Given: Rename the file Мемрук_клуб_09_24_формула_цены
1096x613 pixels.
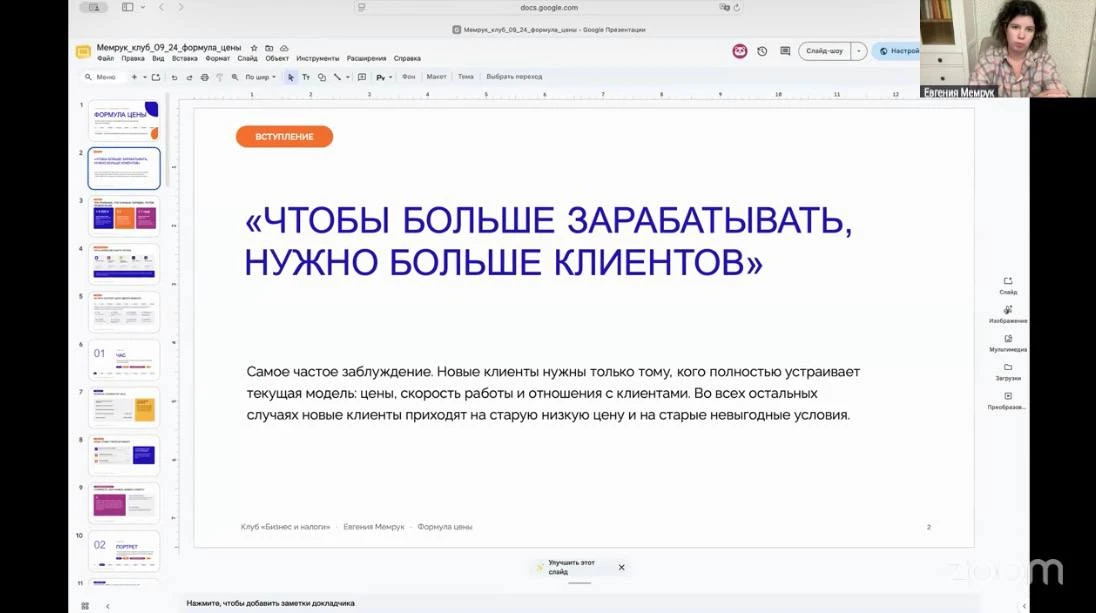Looking at the screenshot, I should 168,48.
